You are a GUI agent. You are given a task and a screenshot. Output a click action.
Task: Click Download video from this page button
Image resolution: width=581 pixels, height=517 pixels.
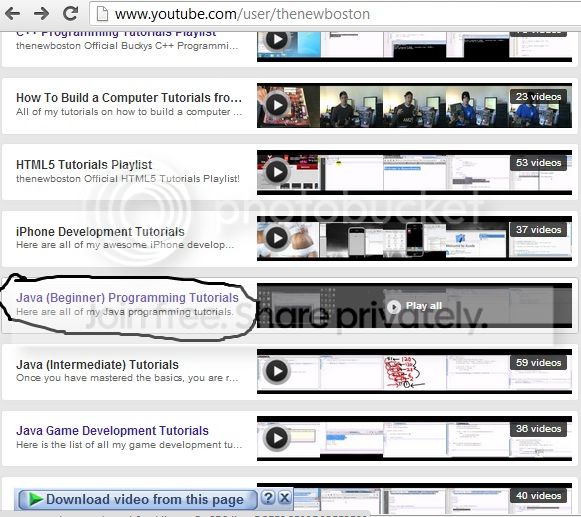click(137, 500)
